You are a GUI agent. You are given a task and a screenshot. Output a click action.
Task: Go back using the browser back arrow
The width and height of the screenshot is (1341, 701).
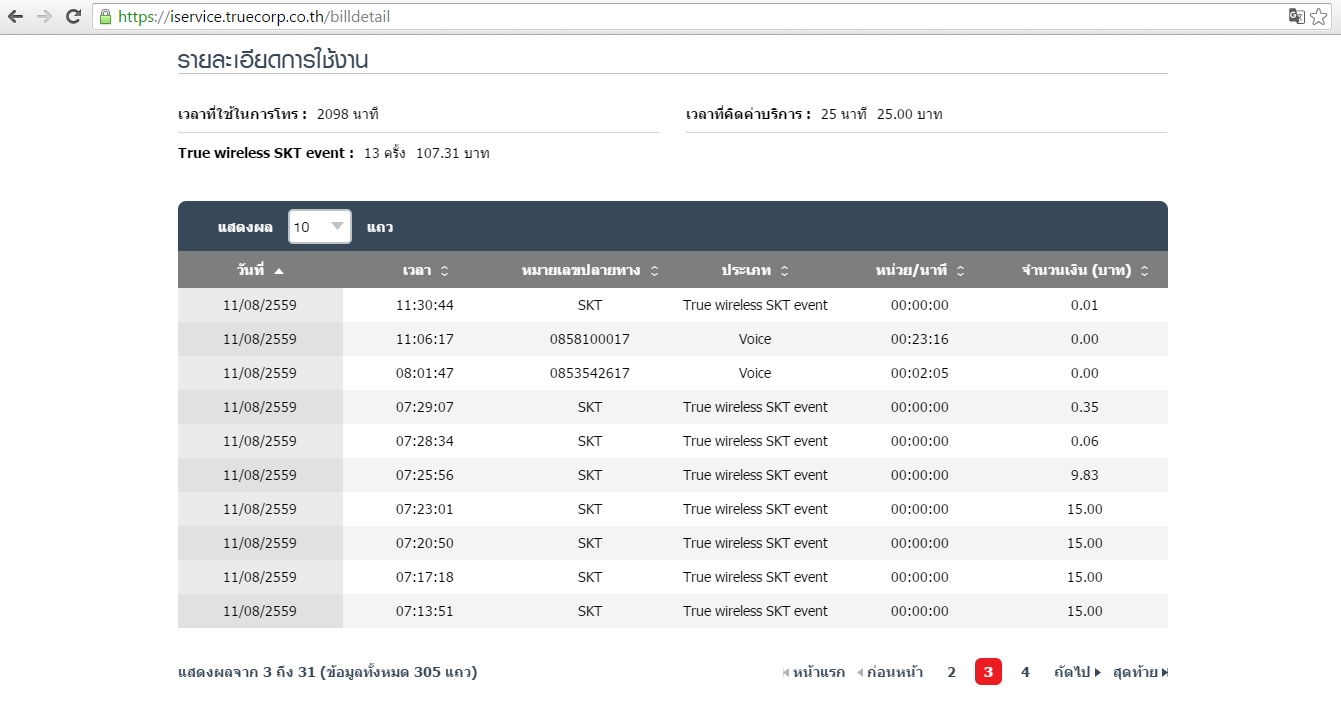point(15,16)
